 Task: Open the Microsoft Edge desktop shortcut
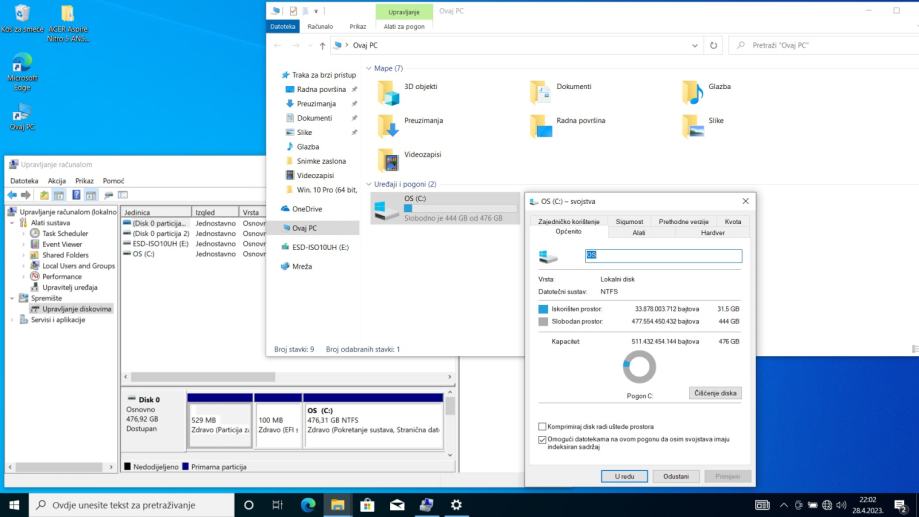22,72
